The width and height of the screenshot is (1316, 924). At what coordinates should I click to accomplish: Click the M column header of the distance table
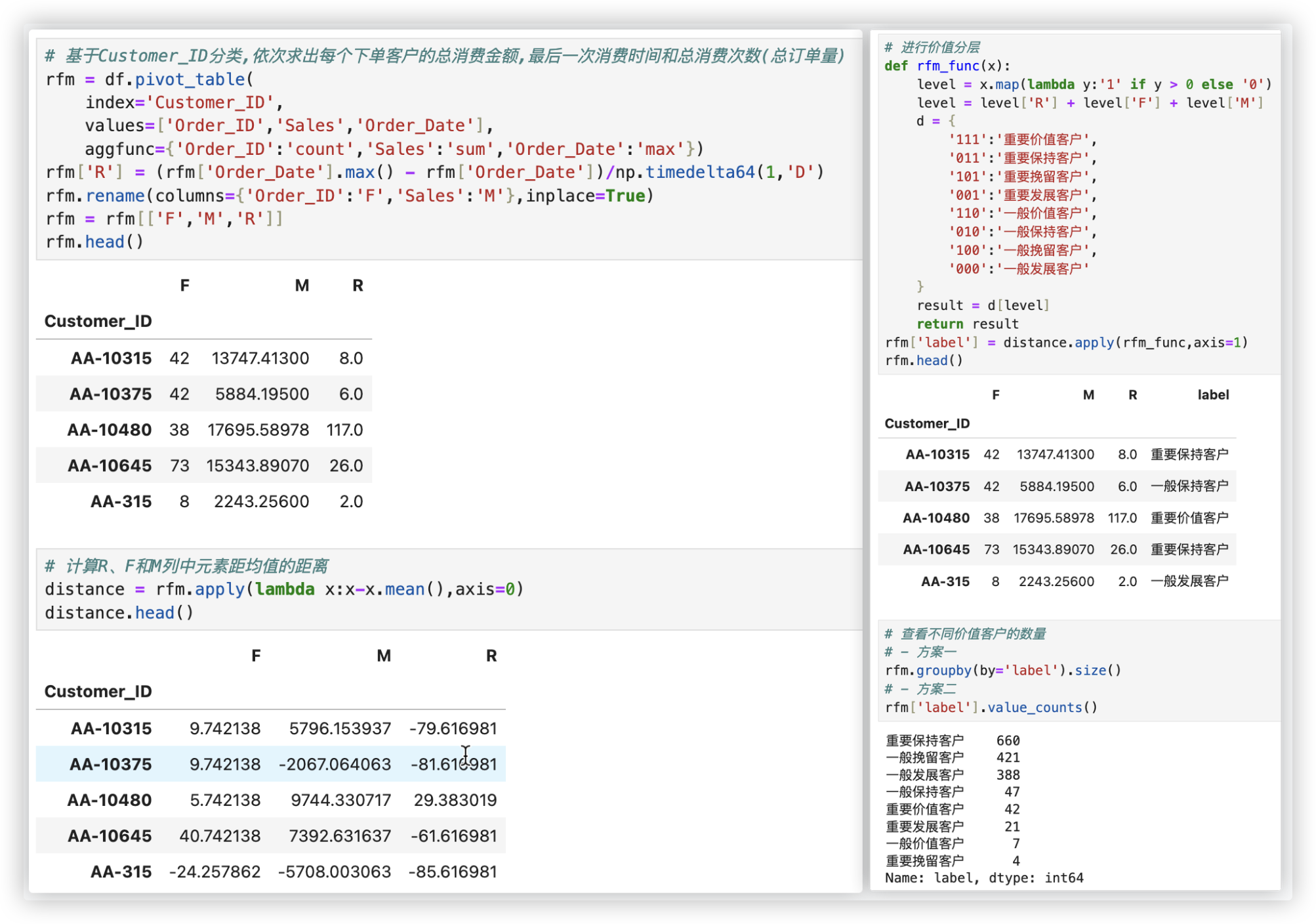384,656
